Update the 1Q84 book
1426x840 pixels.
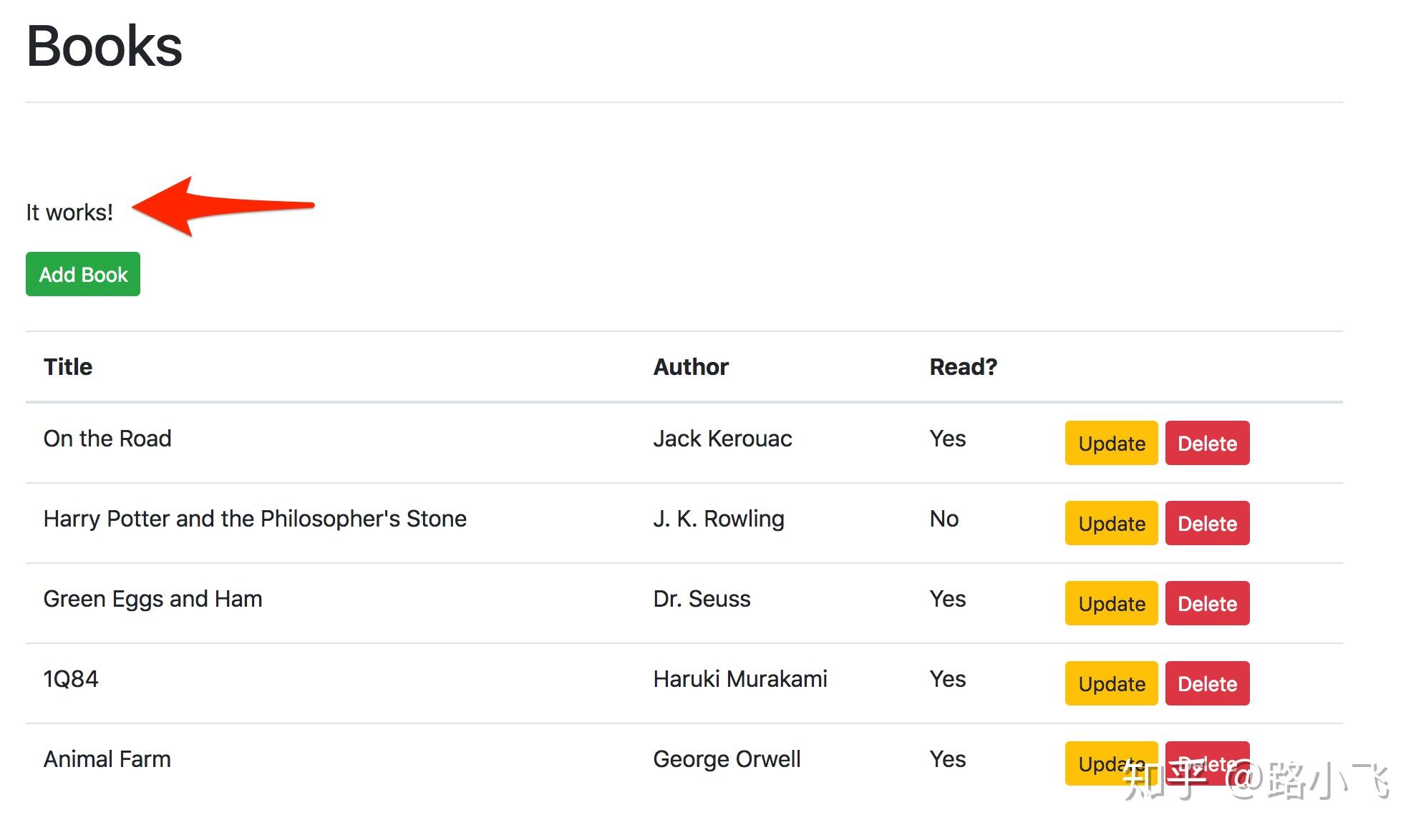(x=1111, y=683)
